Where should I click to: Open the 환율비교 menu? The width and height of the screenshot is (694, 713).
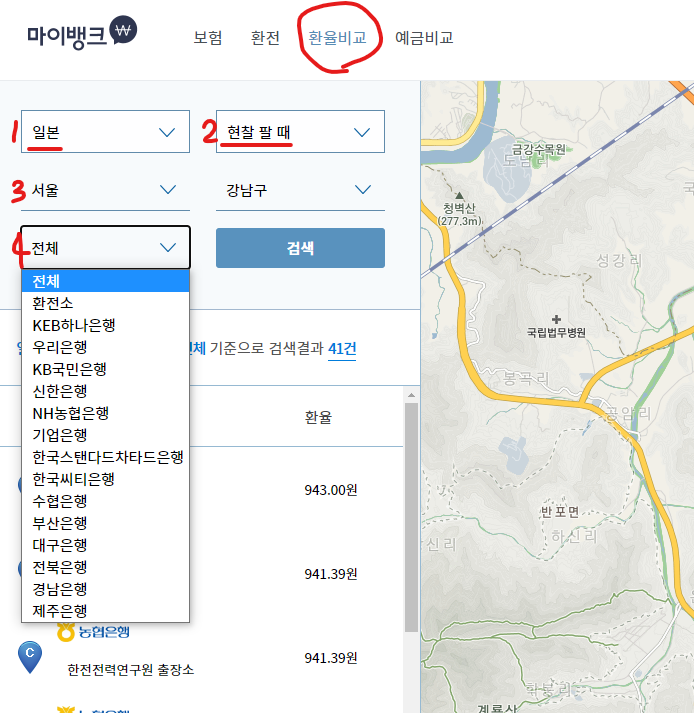click(x=337, y=38)
